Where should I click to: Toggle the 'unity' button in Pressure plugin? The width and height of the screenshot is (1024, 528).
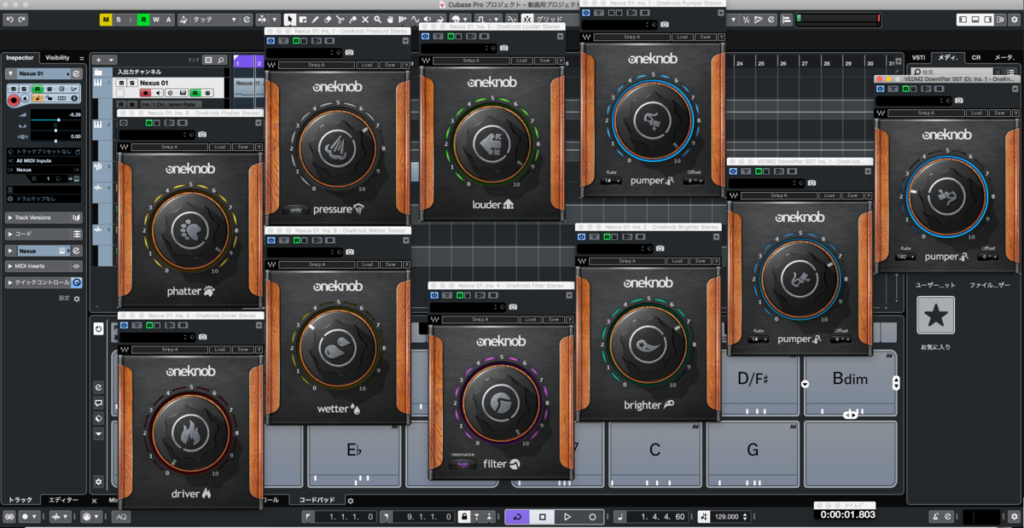(x=296, y=210)
